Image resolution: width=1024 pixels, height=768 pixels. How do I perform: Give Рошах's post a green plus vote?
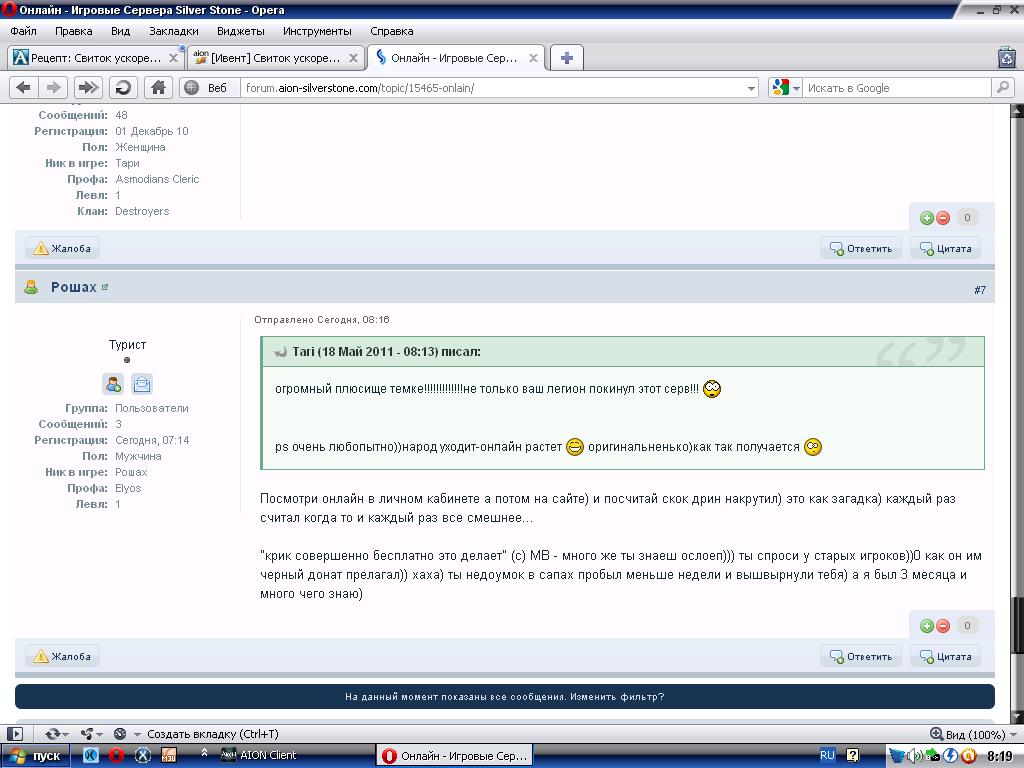[927, 626]
